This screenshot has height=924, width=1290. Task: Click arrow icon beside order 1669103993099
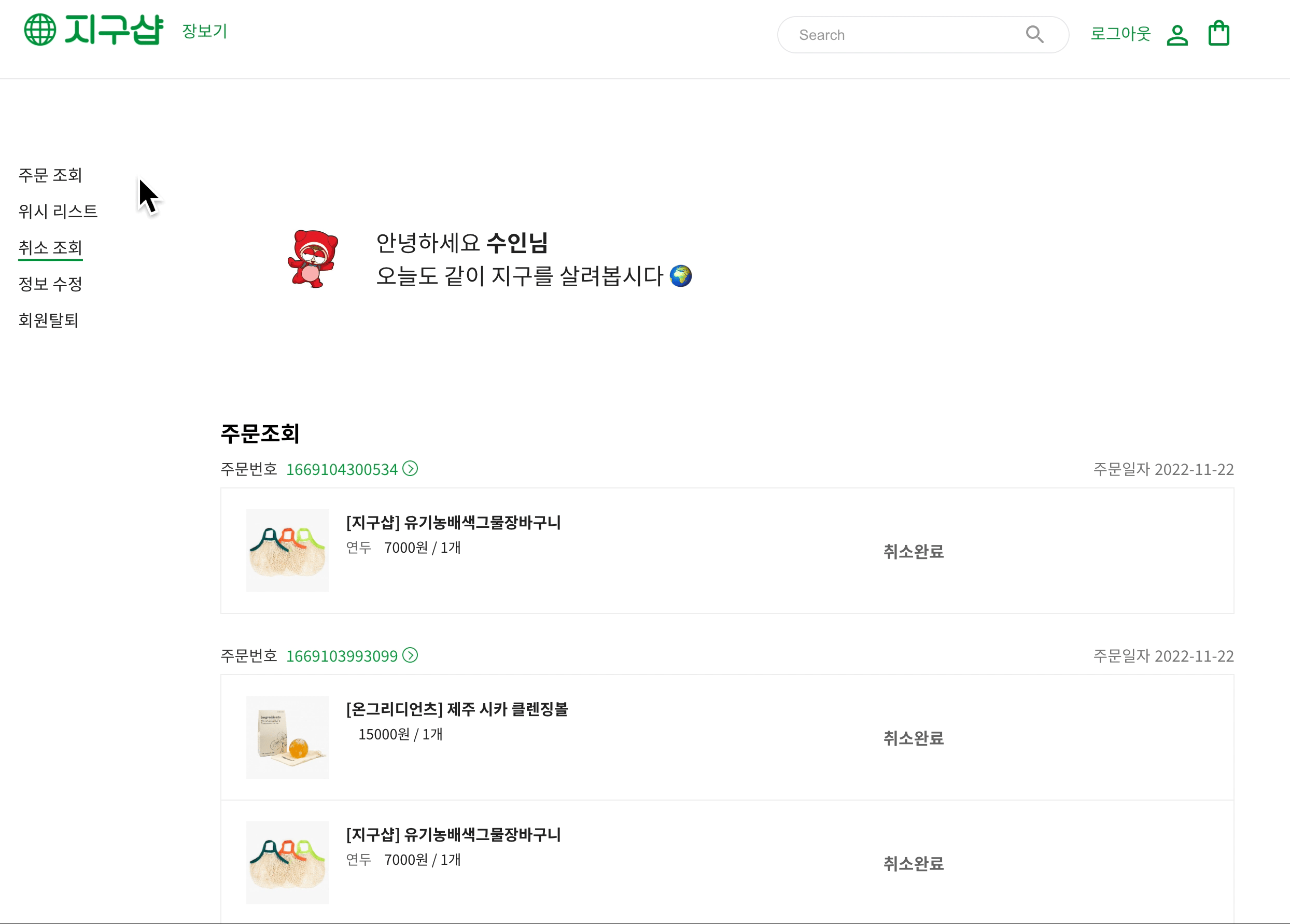(x=410, y=655)
